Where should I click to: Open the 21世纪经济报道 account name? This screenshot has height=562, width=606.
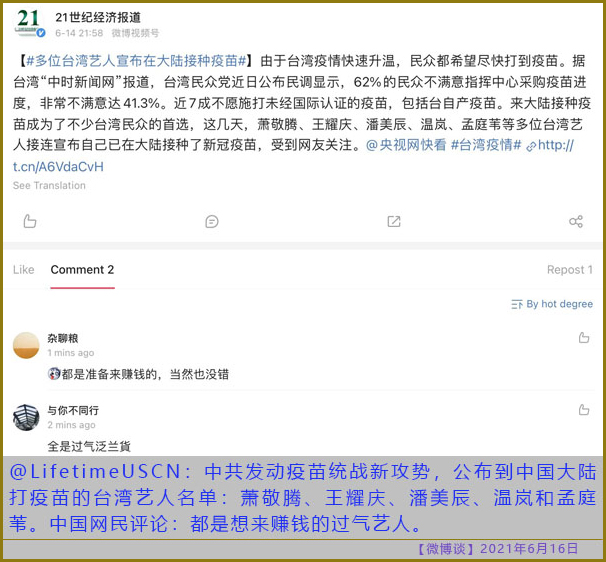coord(98,17)
